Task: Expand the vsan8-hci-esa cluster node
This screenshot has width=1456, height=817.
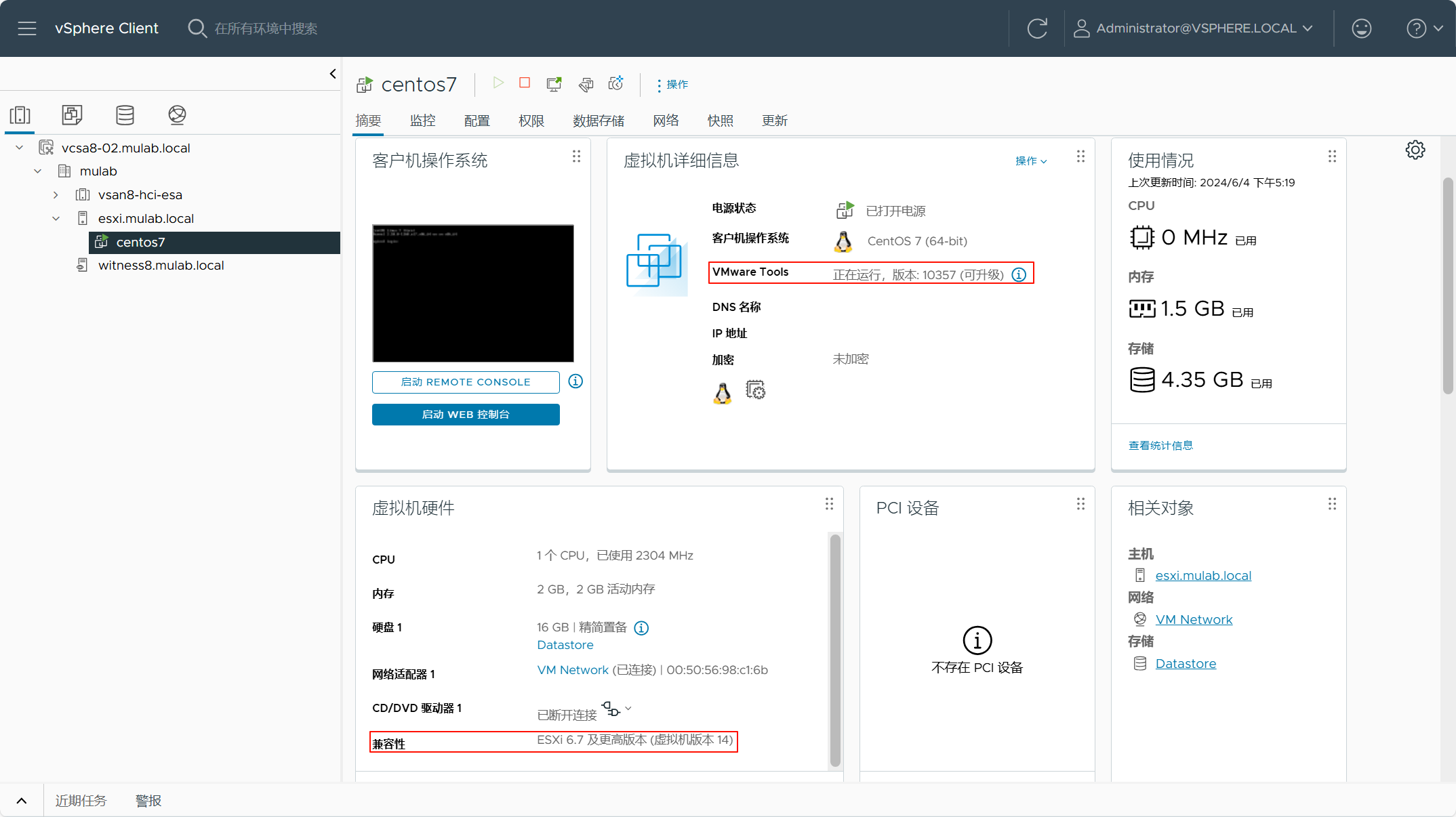Action: [x=56, y=195]
